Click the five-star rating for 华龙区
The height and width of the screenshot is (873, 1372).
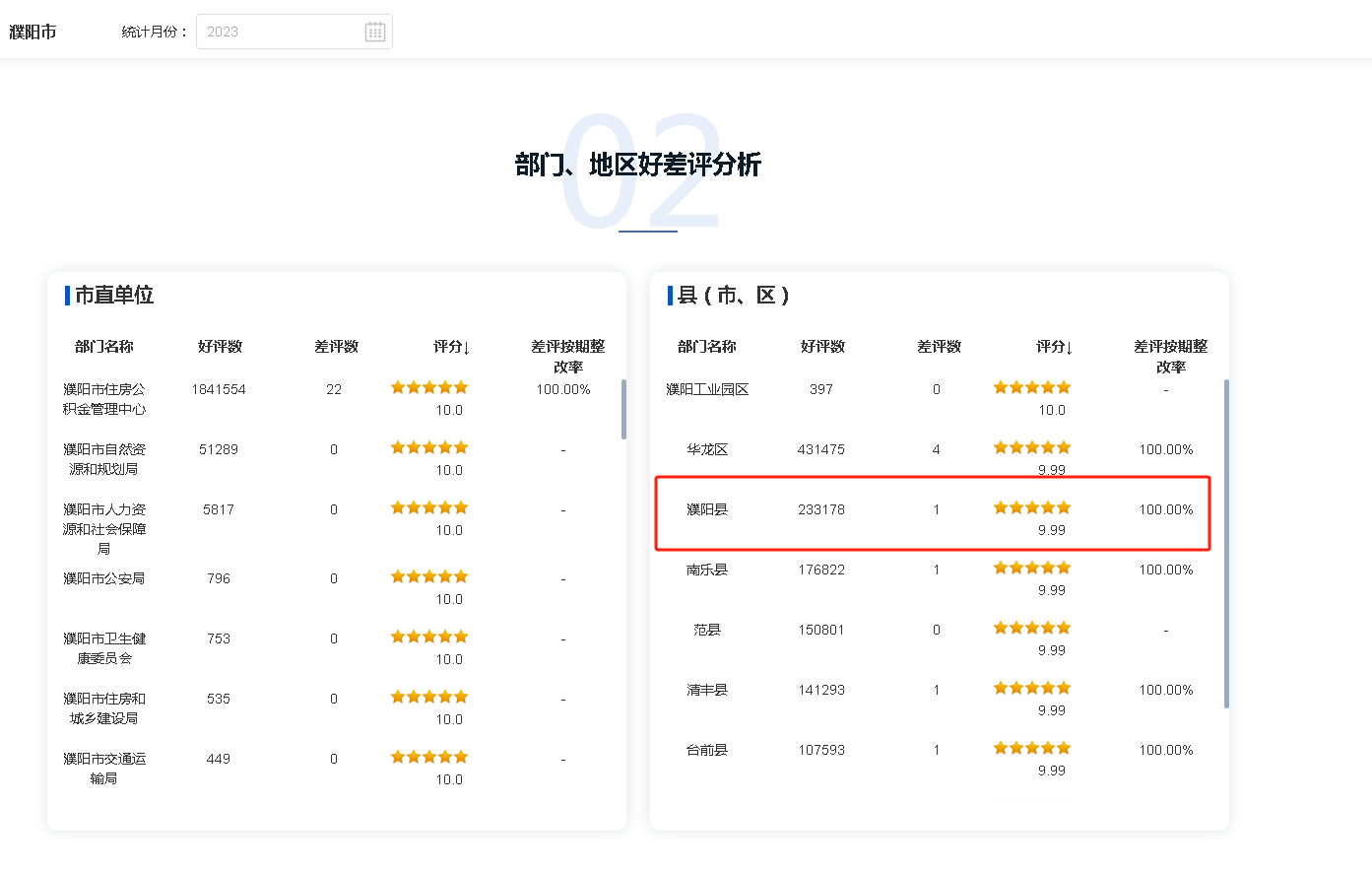point(1032,447)
